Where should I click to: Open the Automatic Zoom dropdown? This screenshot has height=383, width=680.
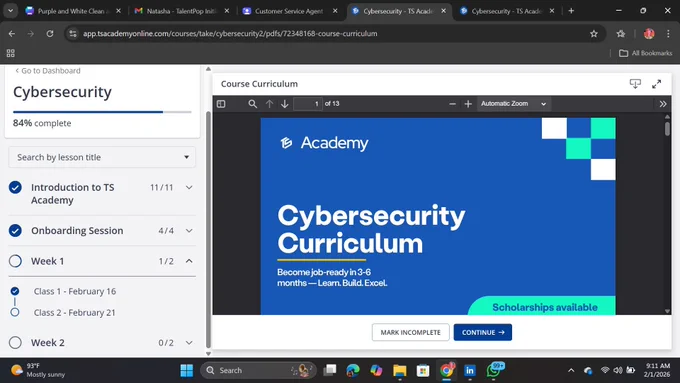click(x=513, y=104)
